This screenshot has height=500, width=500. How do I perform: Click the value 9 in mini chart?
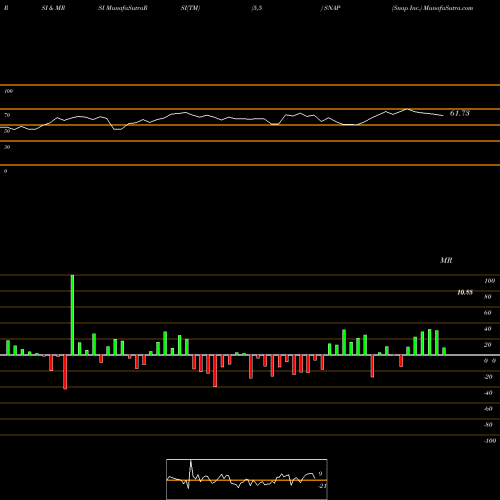tap(320, 474)
